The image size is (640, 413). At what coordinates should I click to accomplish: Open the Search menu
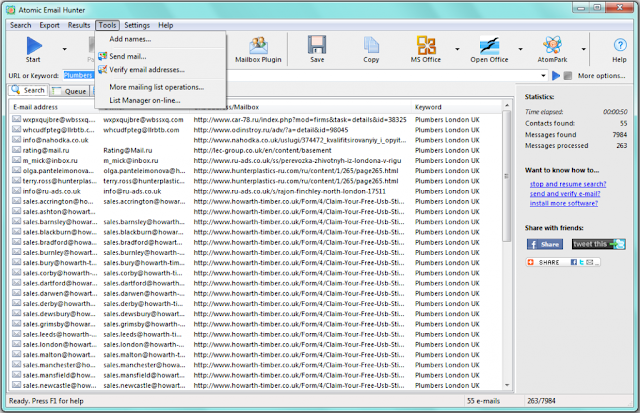pos(20,25)
